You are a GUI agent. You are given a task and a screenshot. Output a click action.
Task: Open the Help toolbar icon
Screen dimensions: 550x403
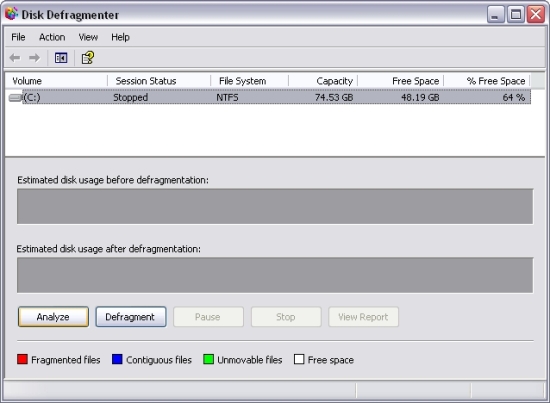pos(87,58)
